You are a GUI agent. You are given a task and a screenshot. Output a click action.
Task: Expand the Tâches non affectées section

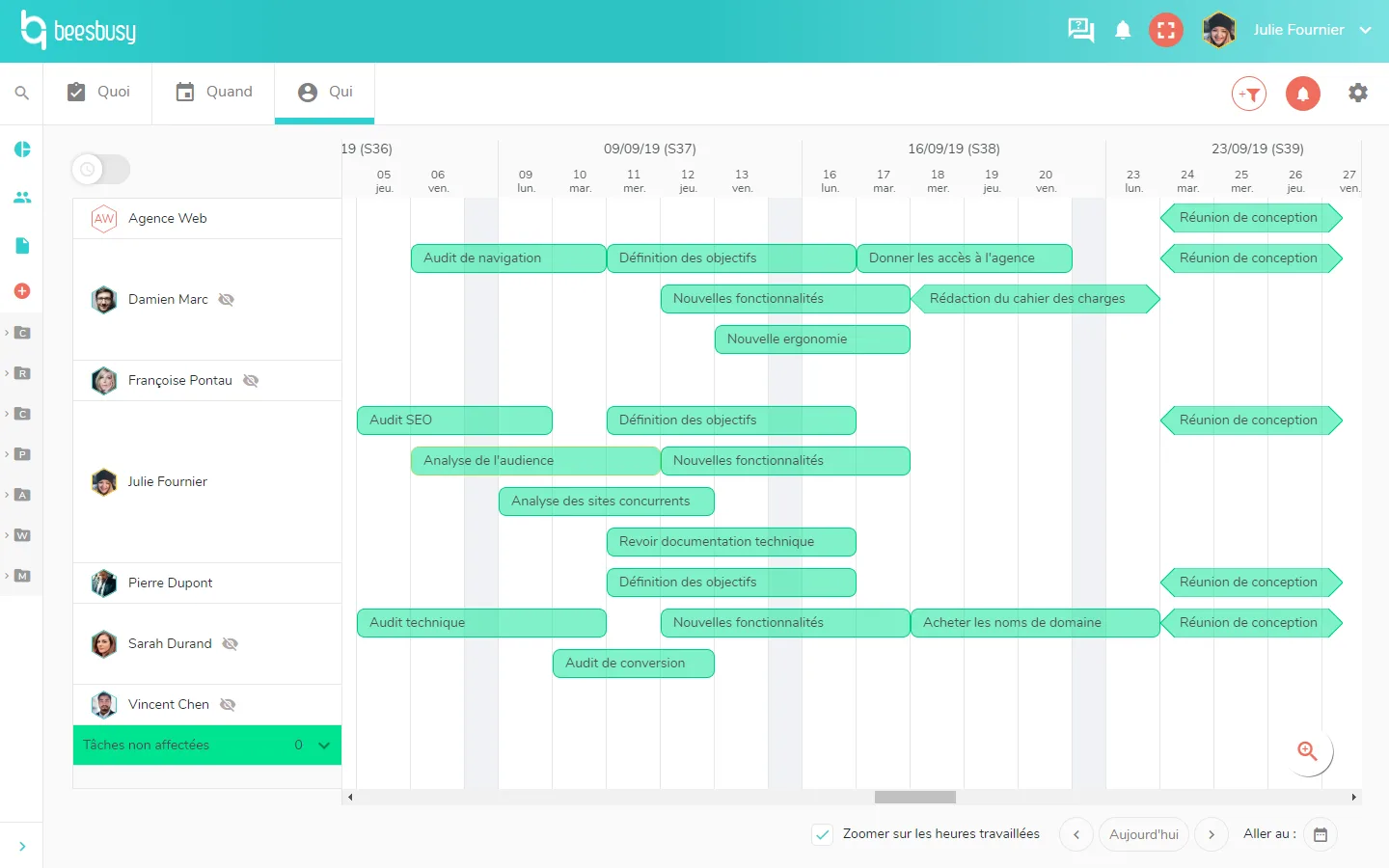pyautogui.click(x=324, y=746)
